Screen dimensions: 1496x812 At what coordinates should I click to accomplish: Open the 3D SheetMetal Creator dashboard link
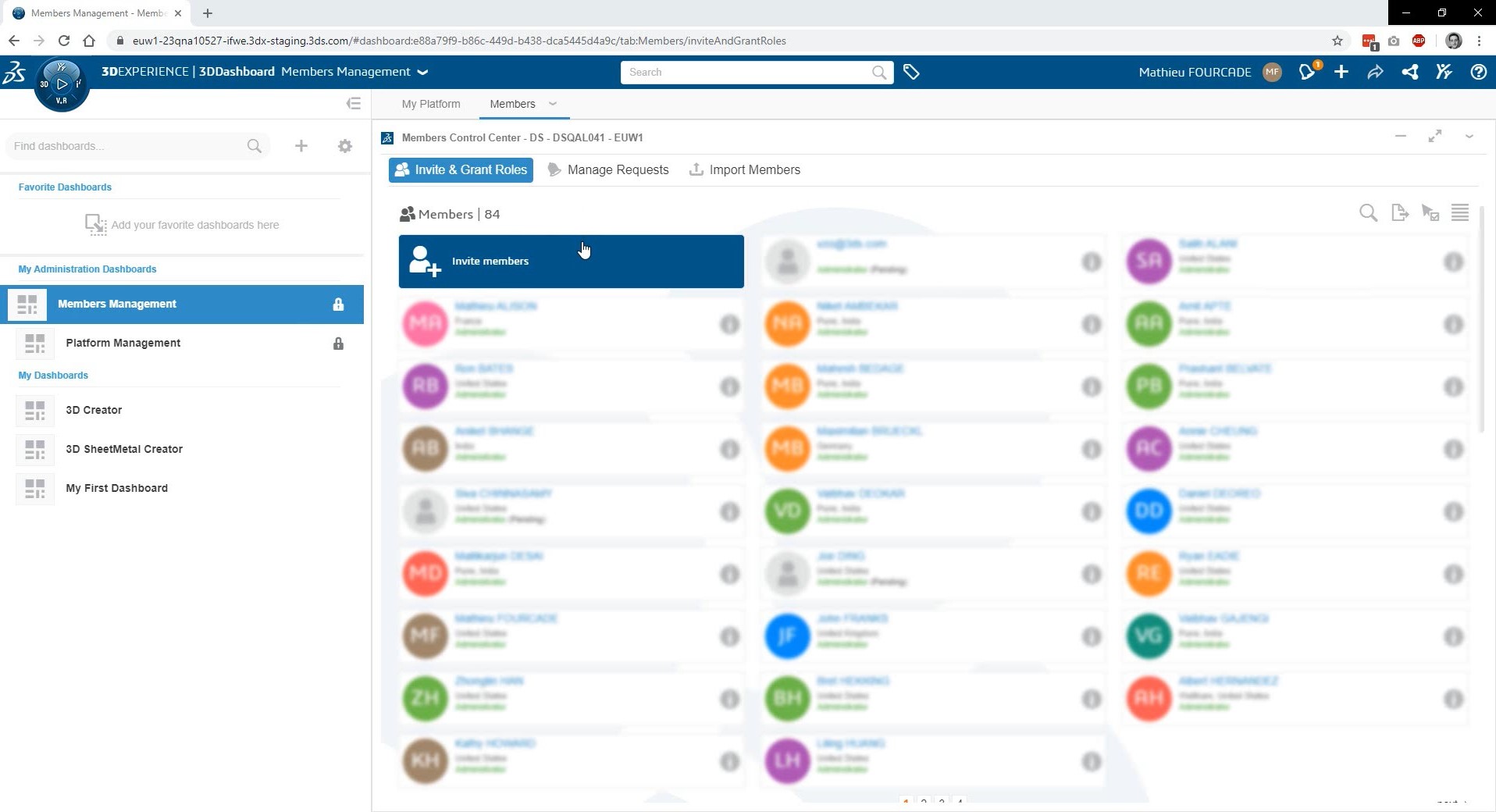pyautogui.click(x=124, y=449)
